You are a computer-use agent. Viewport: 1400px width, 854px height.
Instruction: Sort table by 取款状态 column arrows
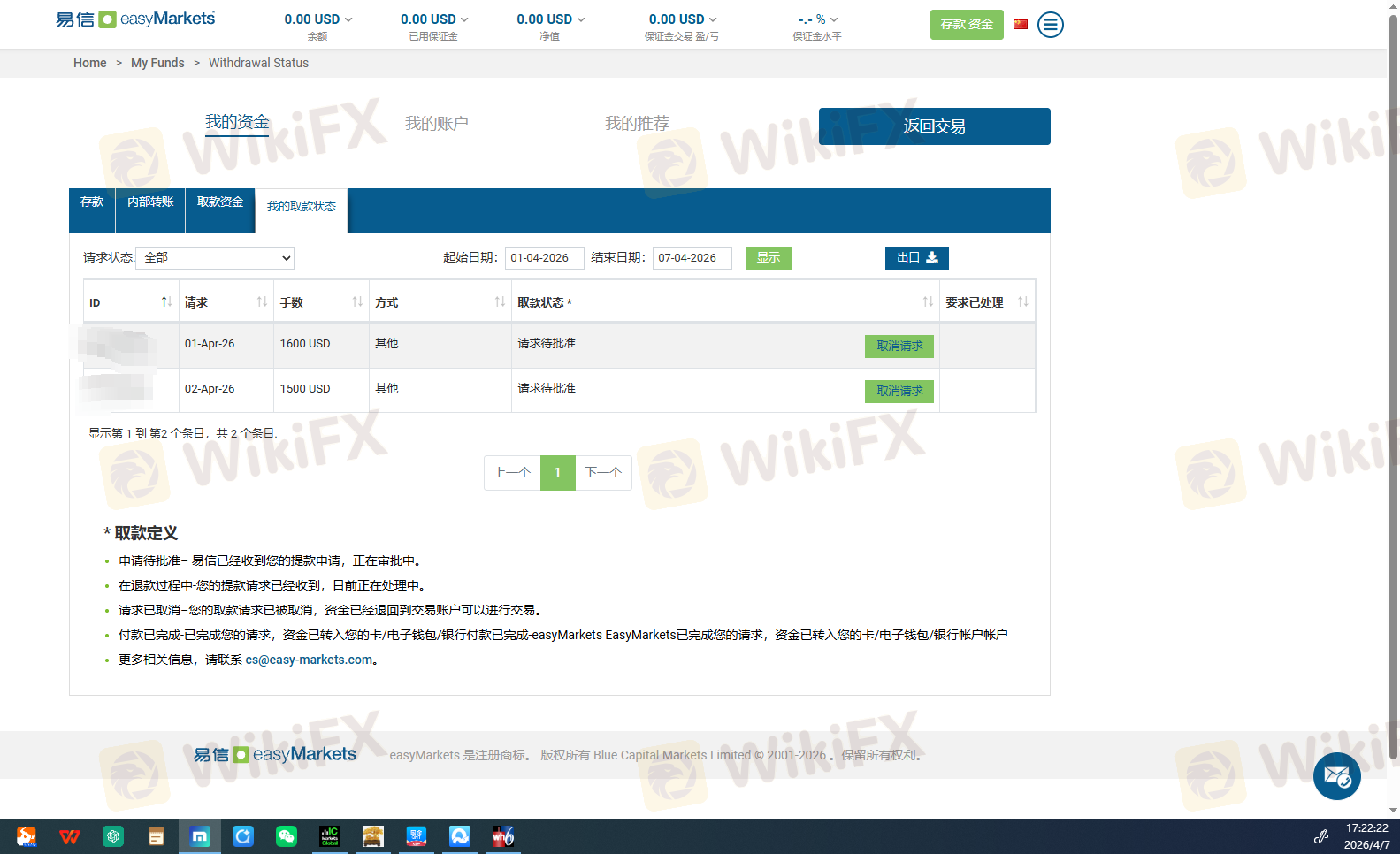pyautogui.click(x=928, y=302)
